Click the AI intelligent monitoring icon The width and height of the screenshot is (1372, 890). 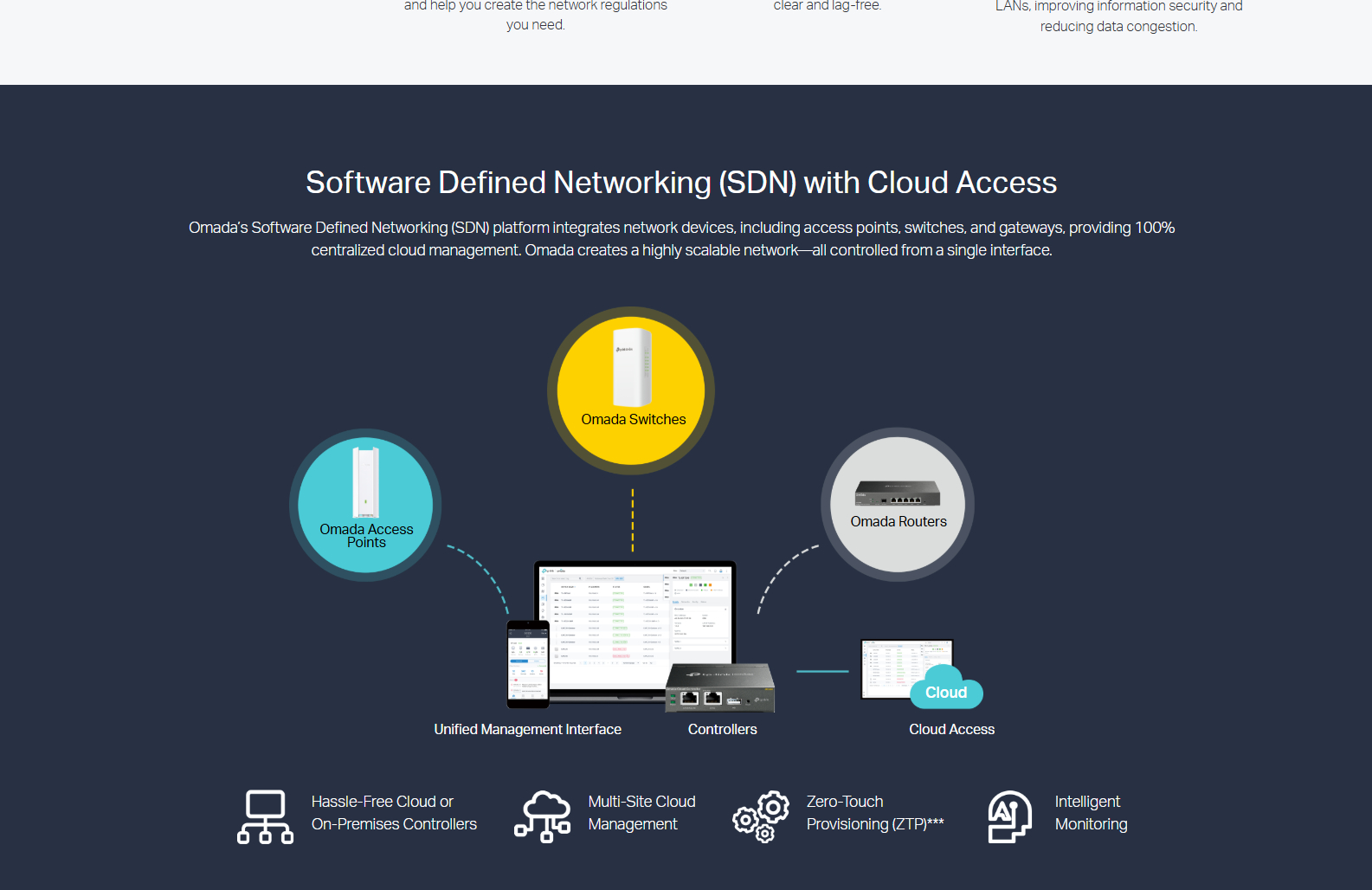[x=1009, y=816]
